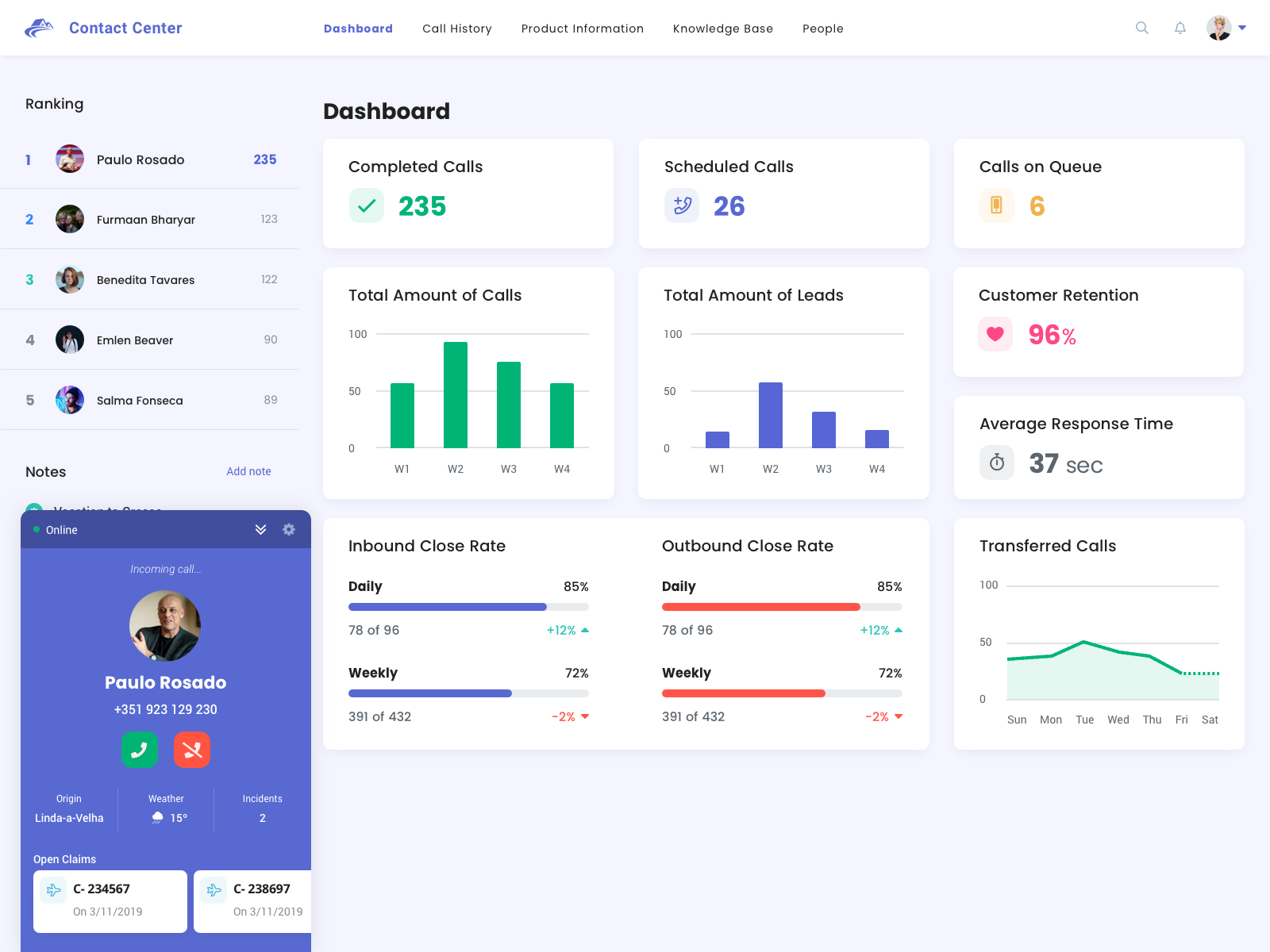The width and height of the screenshot is (1270, 952).
Task: Click the Add note link
Action: pyautogui.click(x=248, y=471)
